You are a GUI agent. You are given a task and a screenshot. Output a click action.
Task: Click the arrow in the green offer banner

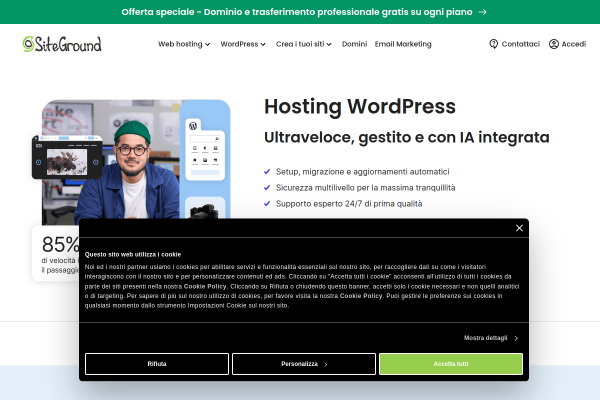point(483,12)
